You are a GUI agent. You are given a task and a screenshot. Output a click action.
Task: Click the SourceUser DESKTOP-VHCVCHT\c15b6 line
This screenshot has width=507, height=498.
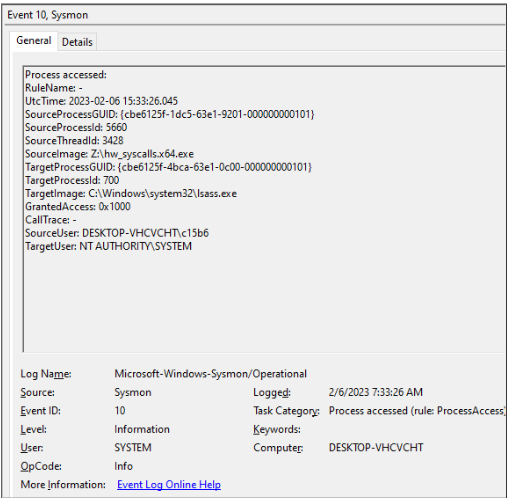(x=117, y=233)
